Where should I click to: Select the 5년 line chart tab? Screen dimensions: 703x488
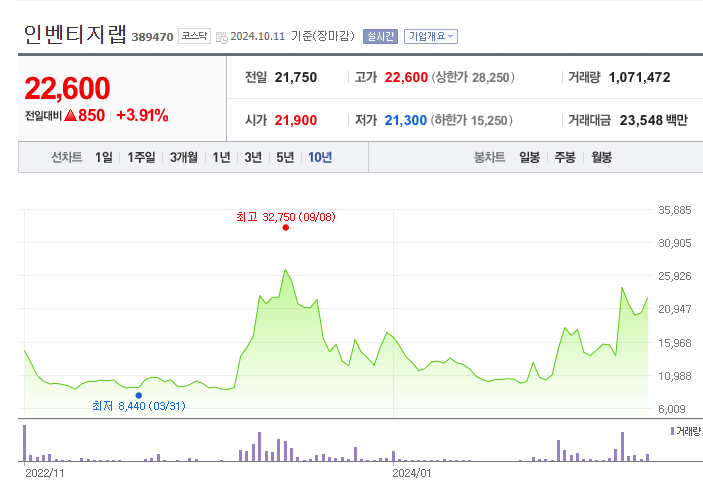[x=285, y=157]
